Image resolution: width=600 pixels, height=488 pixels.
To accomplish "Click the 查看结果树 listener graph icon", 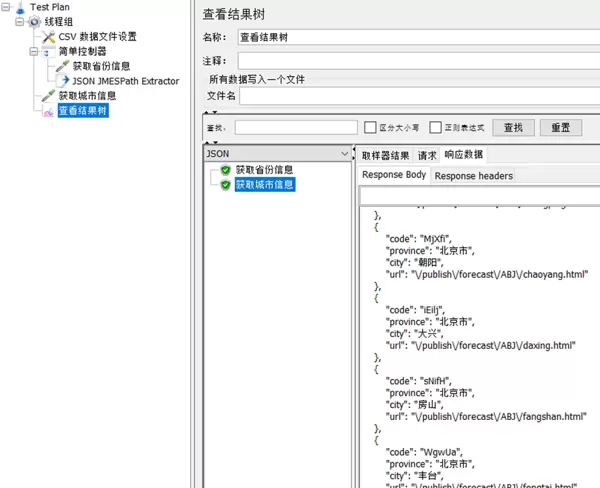I will coord(48,111).
